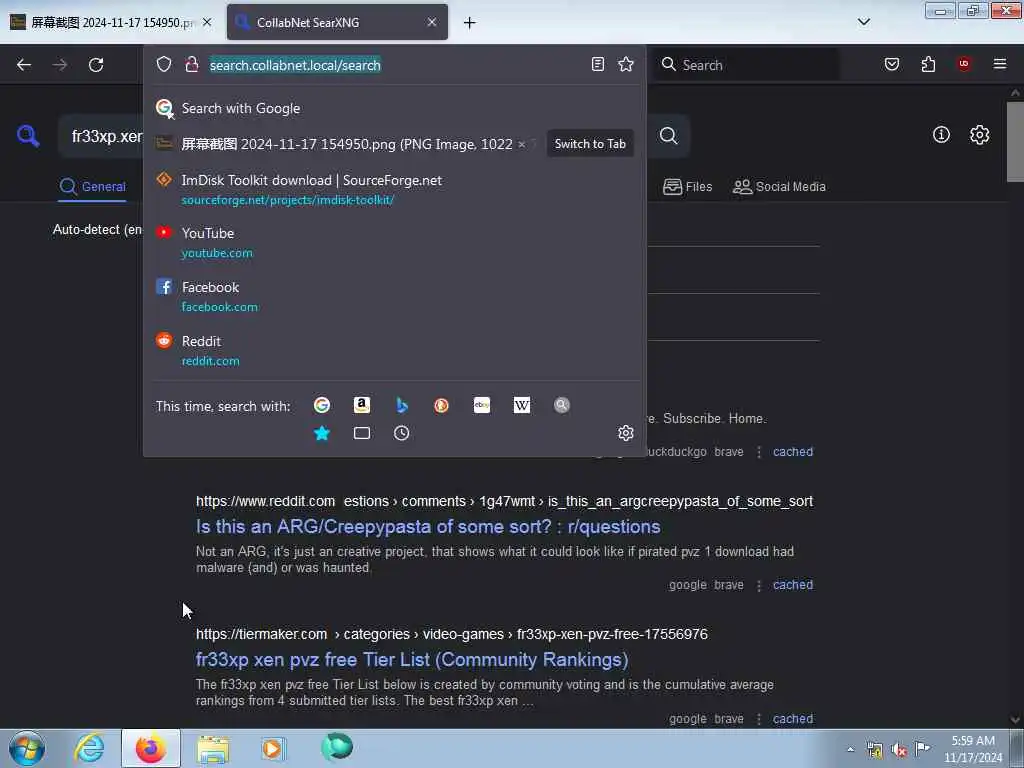Open cached link beside duckduckgo brave
The width and height of the screenshot is (1024, 768).
click(793, 451)
